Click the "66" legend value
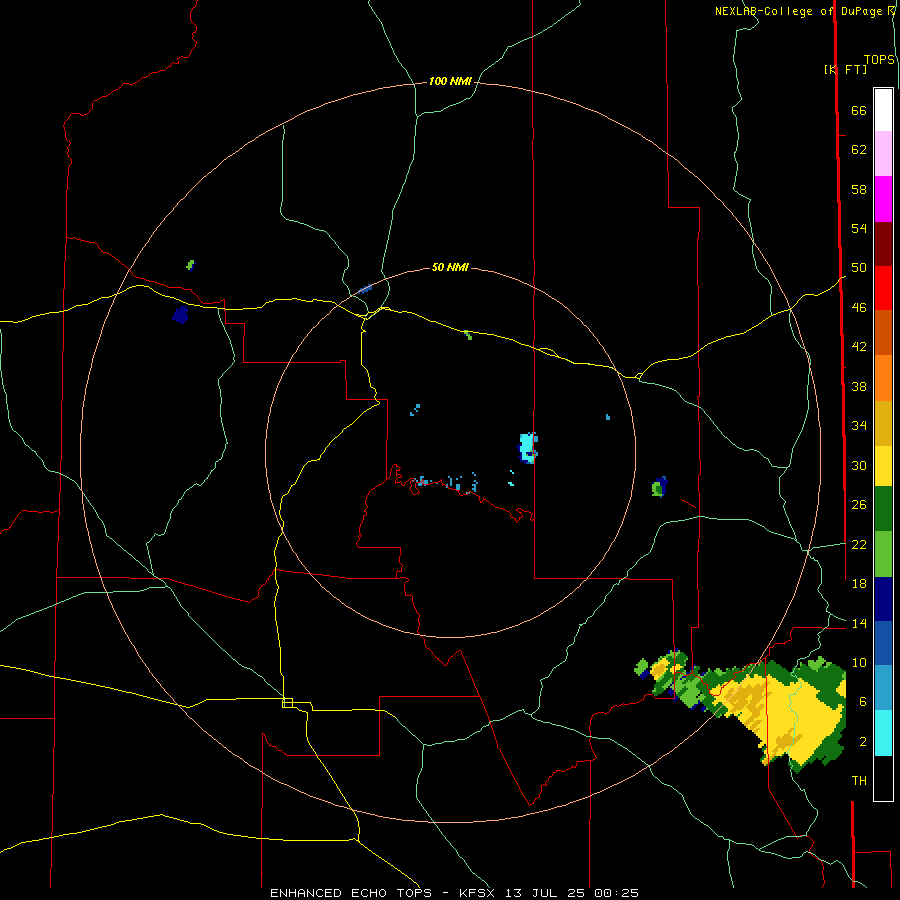This screenshot has width=900, height=900. click(x=859, y=110)
